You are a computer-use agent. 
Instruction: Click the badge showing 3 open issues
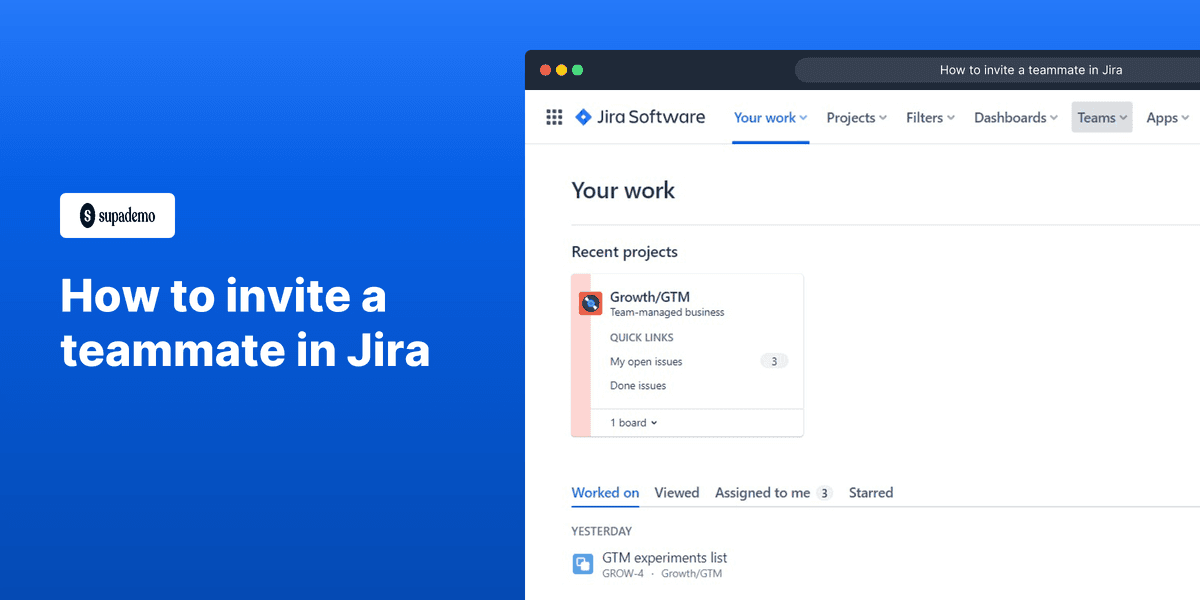[x=774, y=361]
